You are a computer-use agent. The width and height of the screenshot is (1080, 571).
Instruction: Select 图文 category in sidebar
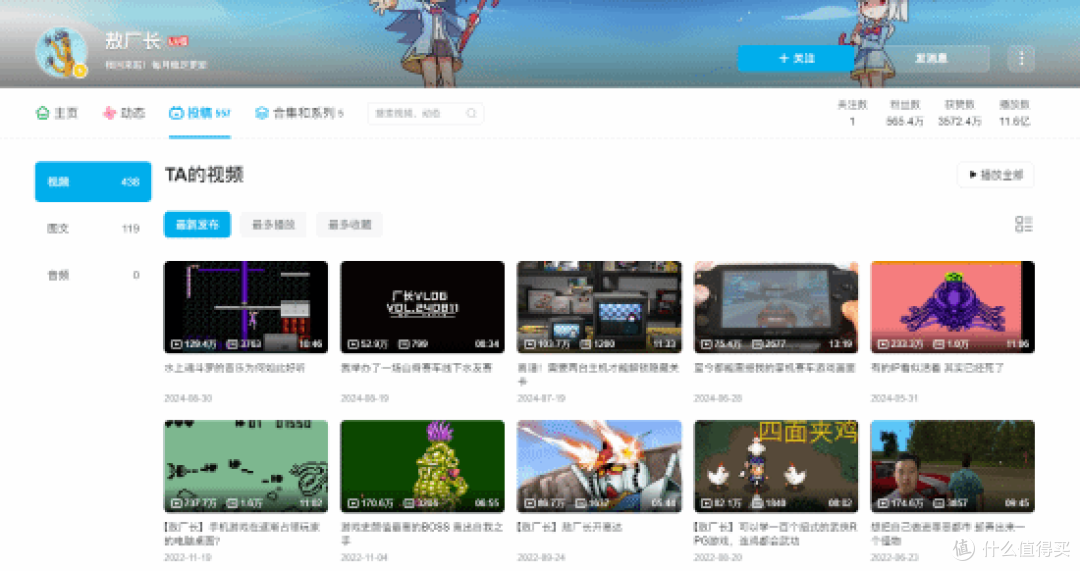click(x=93, y=229)
